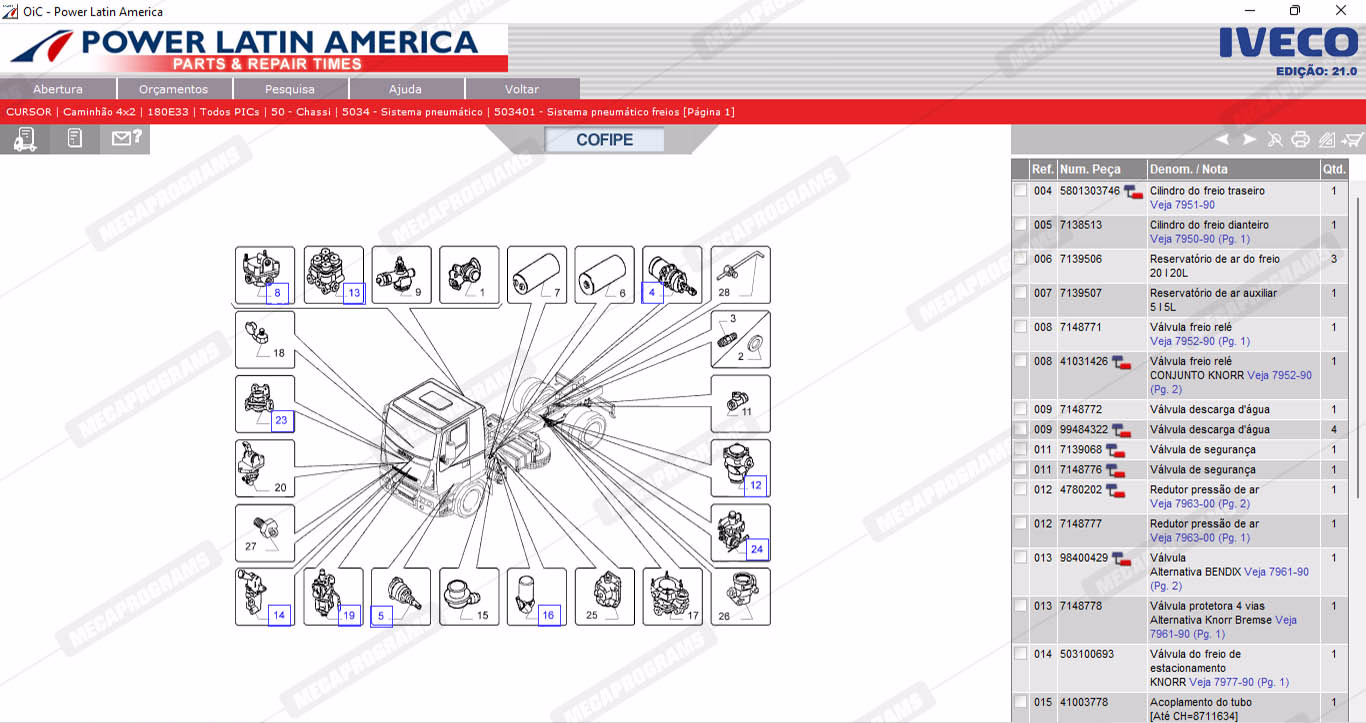Mark the checkbox for part 7148772
Screen dimensions: 1366x723
click(x=1020, y=409)
